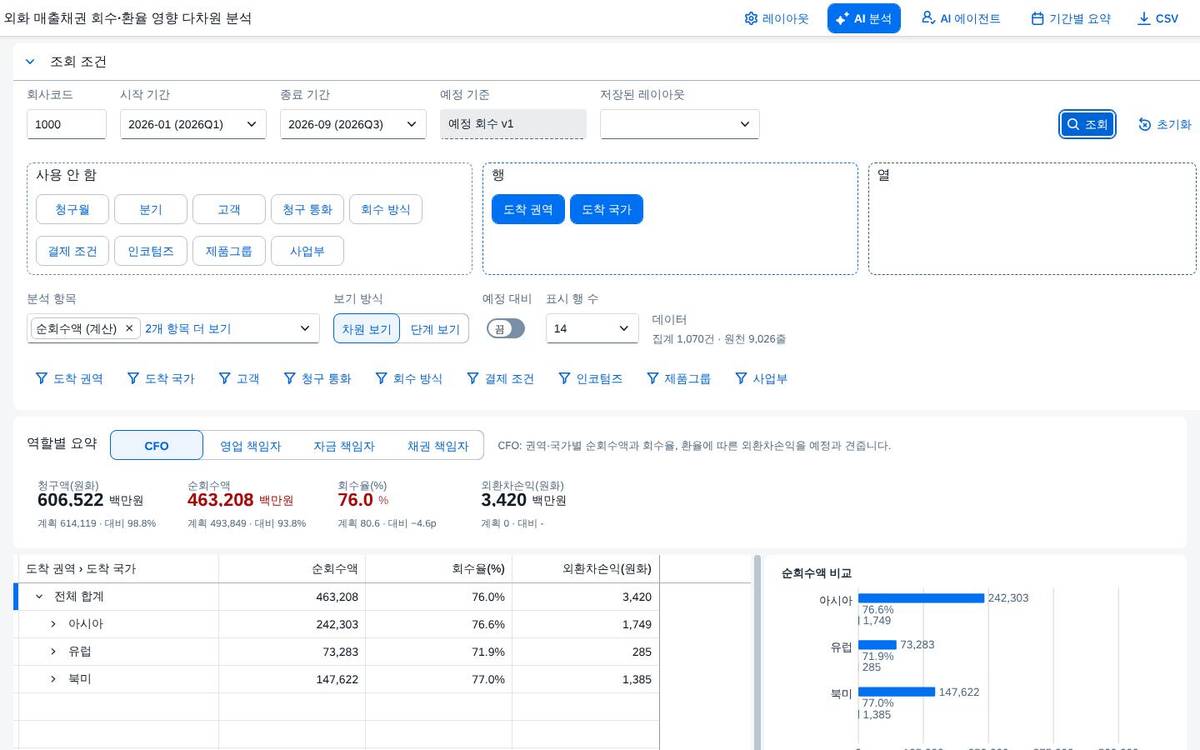This screenshot has height=750, width=1200.
Task: Click the 71.9% cell in 유럽 row
Action: [x=438, y=652]
